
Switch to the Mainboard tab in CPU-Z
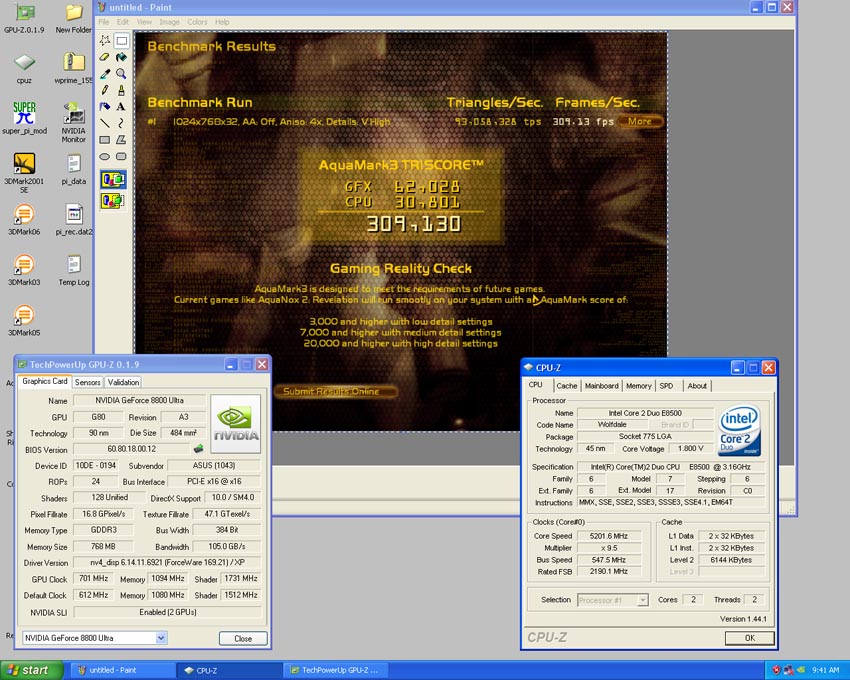601,386
